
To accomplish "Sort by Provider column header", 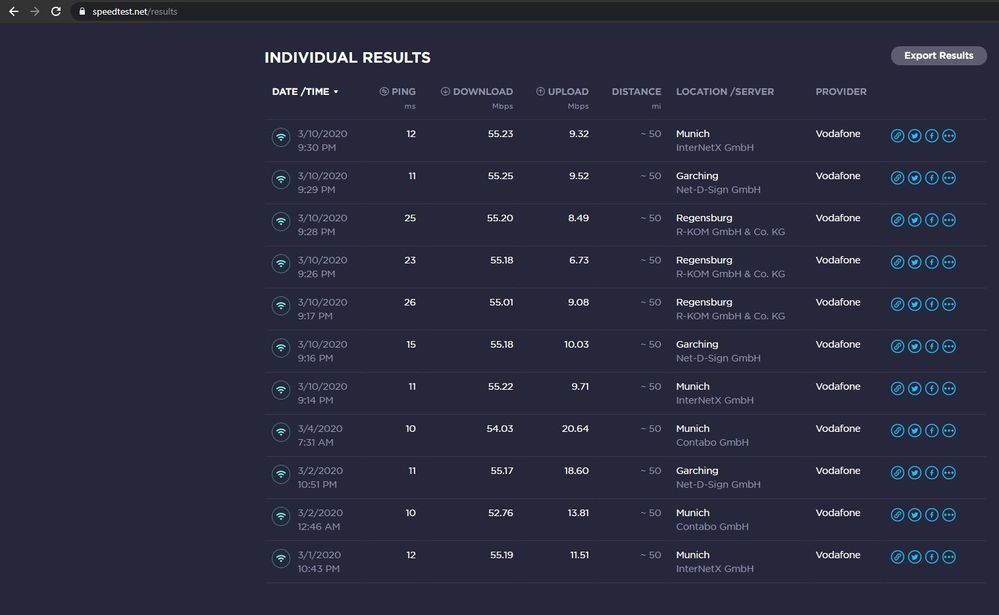I will coord(841,92).
